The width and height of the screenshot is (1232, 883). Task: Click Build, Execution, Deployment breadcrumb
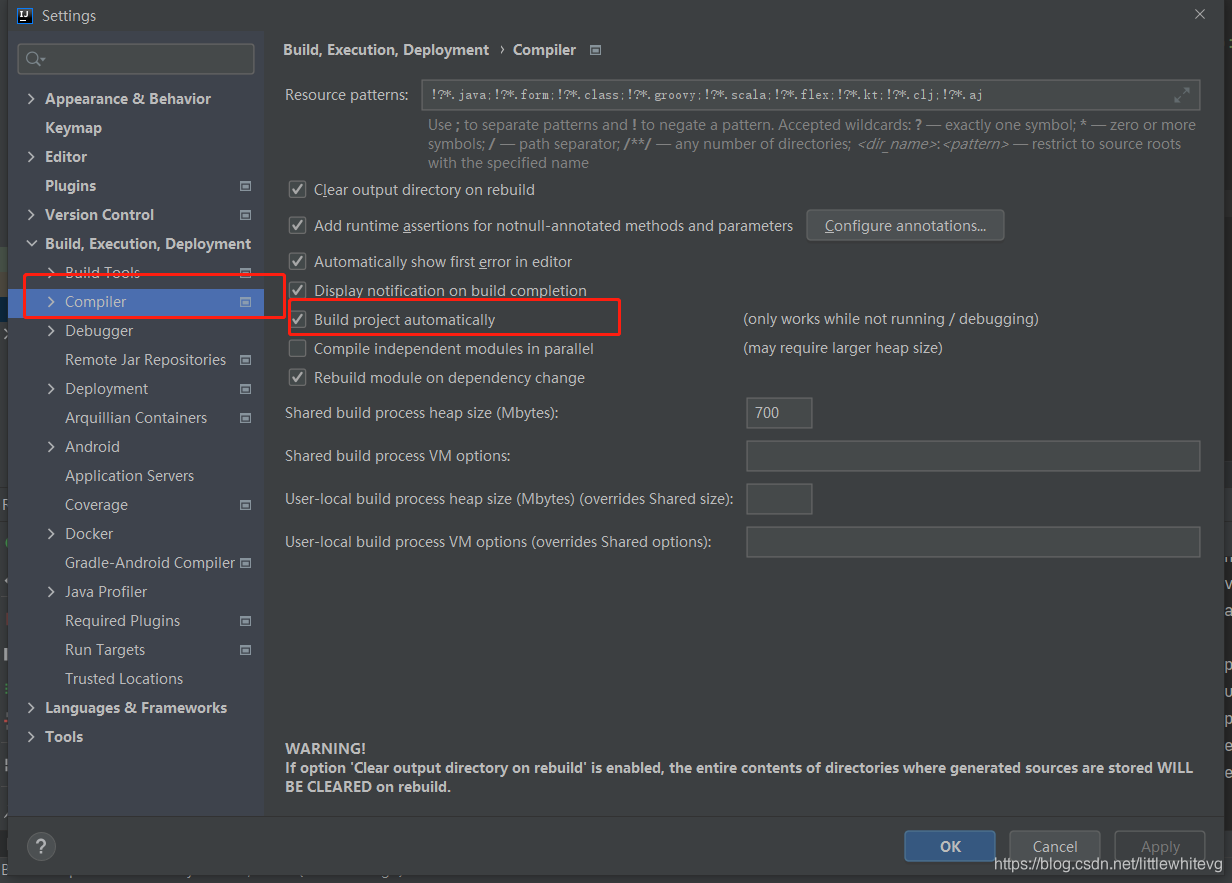(x=386, y=50)
